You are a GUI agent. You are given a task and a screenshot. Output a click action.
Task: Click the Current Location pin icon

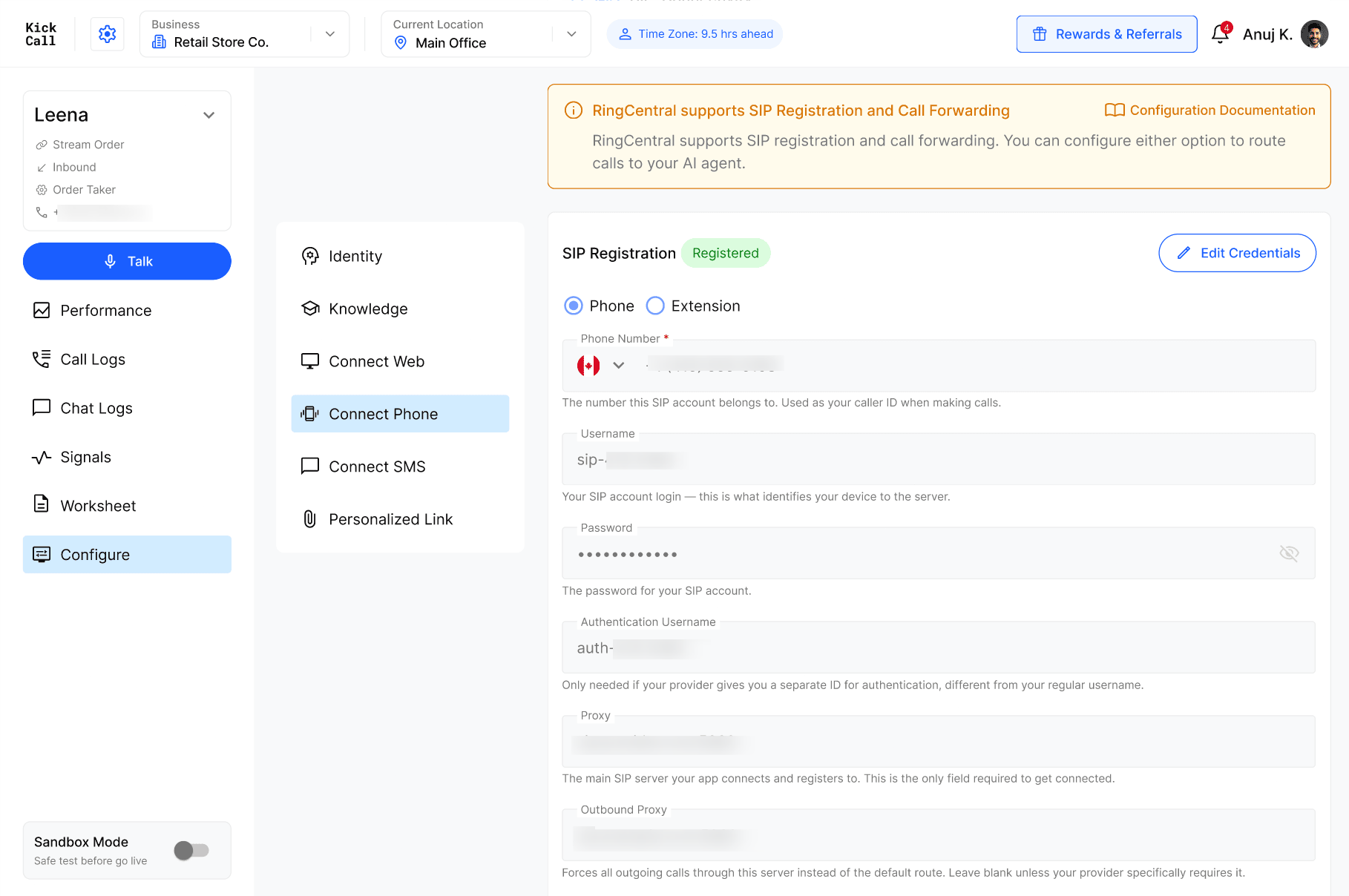[401, 43]
